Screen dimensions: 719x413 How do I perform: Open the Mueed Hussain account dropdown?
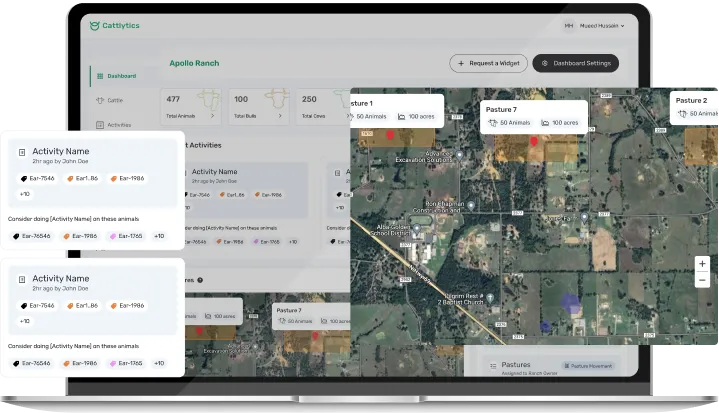point(602,26)
